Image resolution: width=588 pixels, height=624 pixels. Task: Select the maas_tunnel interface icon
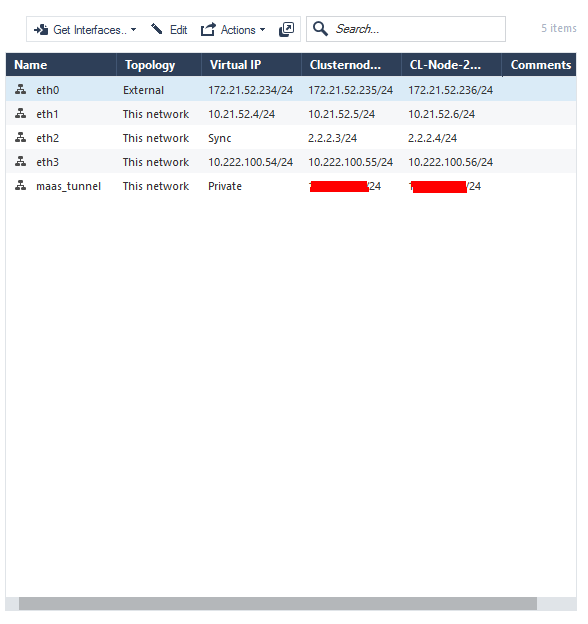21,185
